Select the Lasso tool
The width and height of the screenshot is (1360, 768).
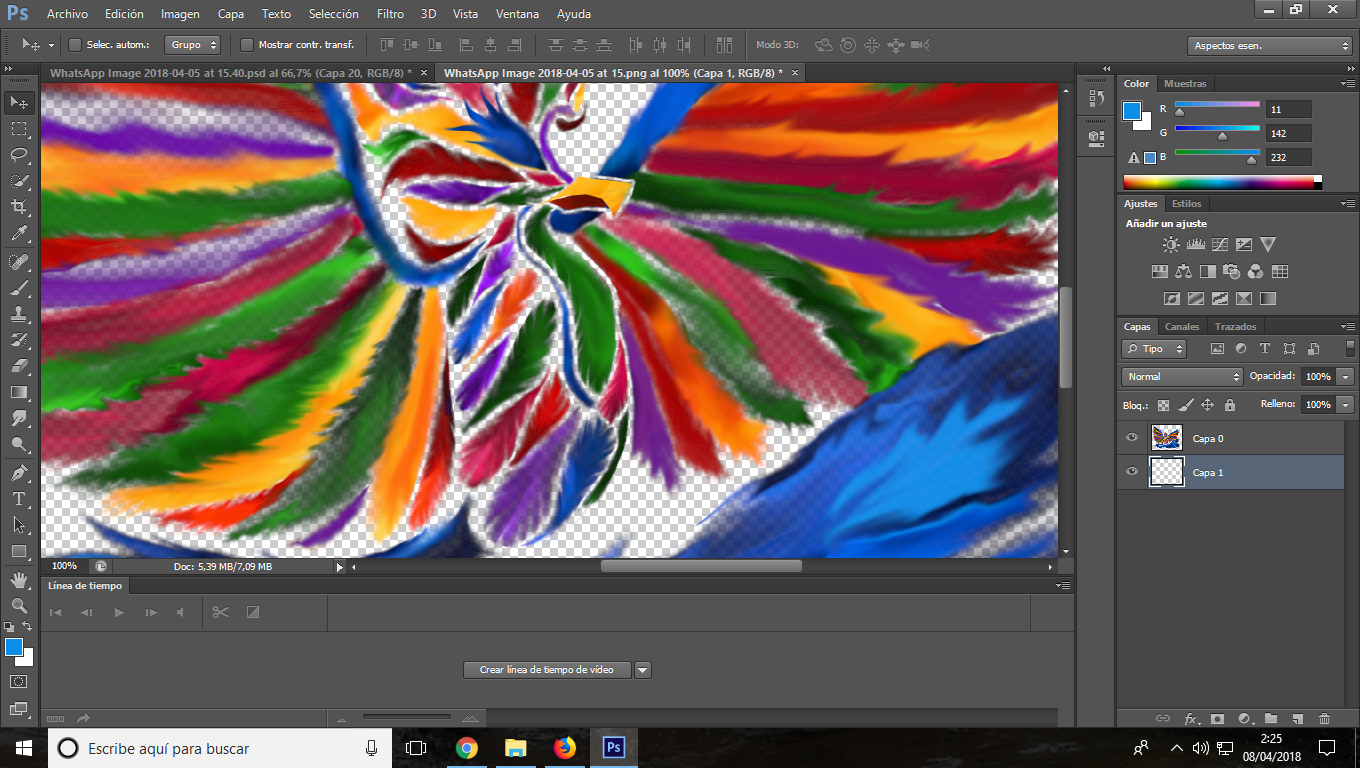pos(19,155)
